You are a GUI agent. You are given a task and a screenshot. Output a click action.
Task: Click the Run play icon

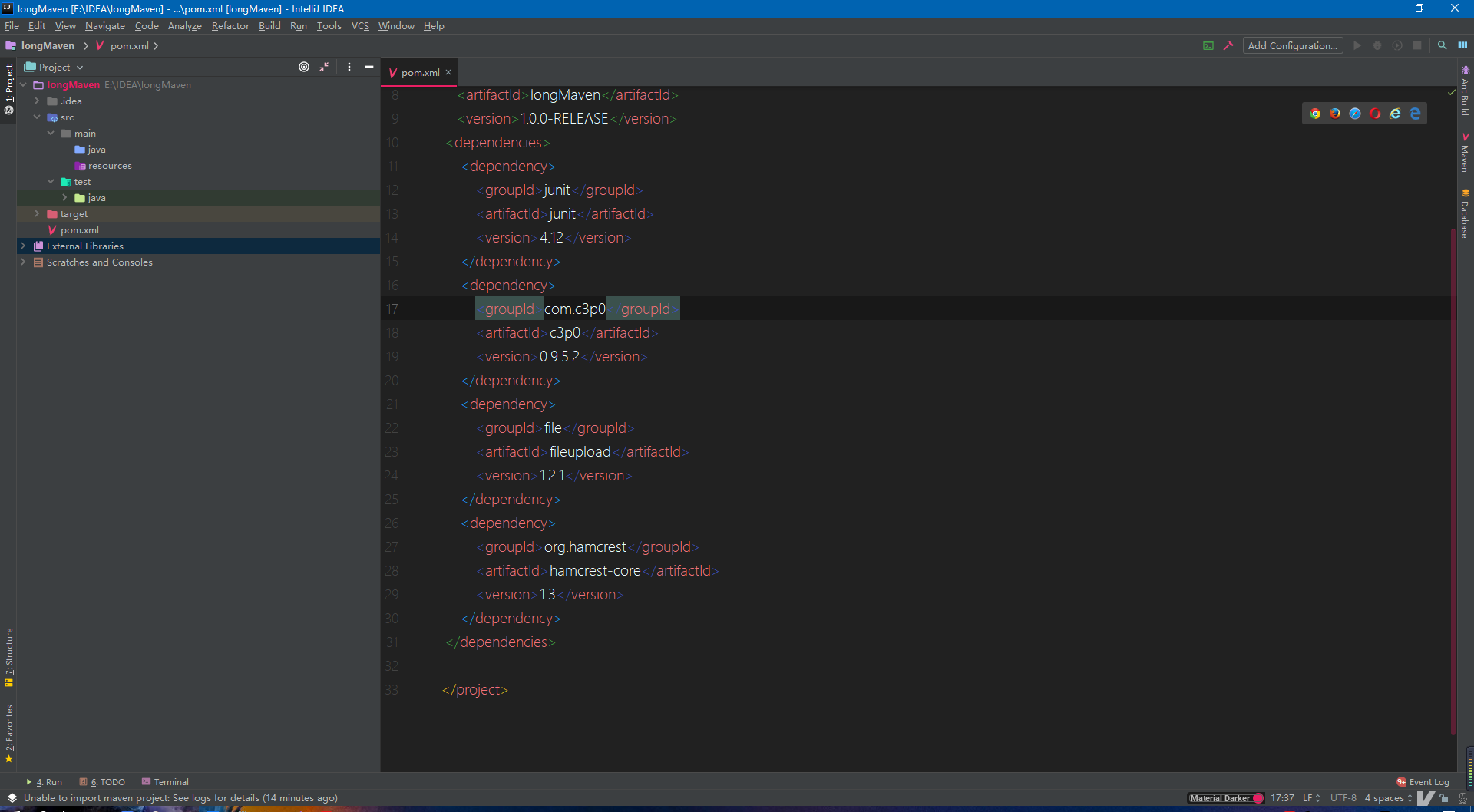click(x=1357, y=46)
